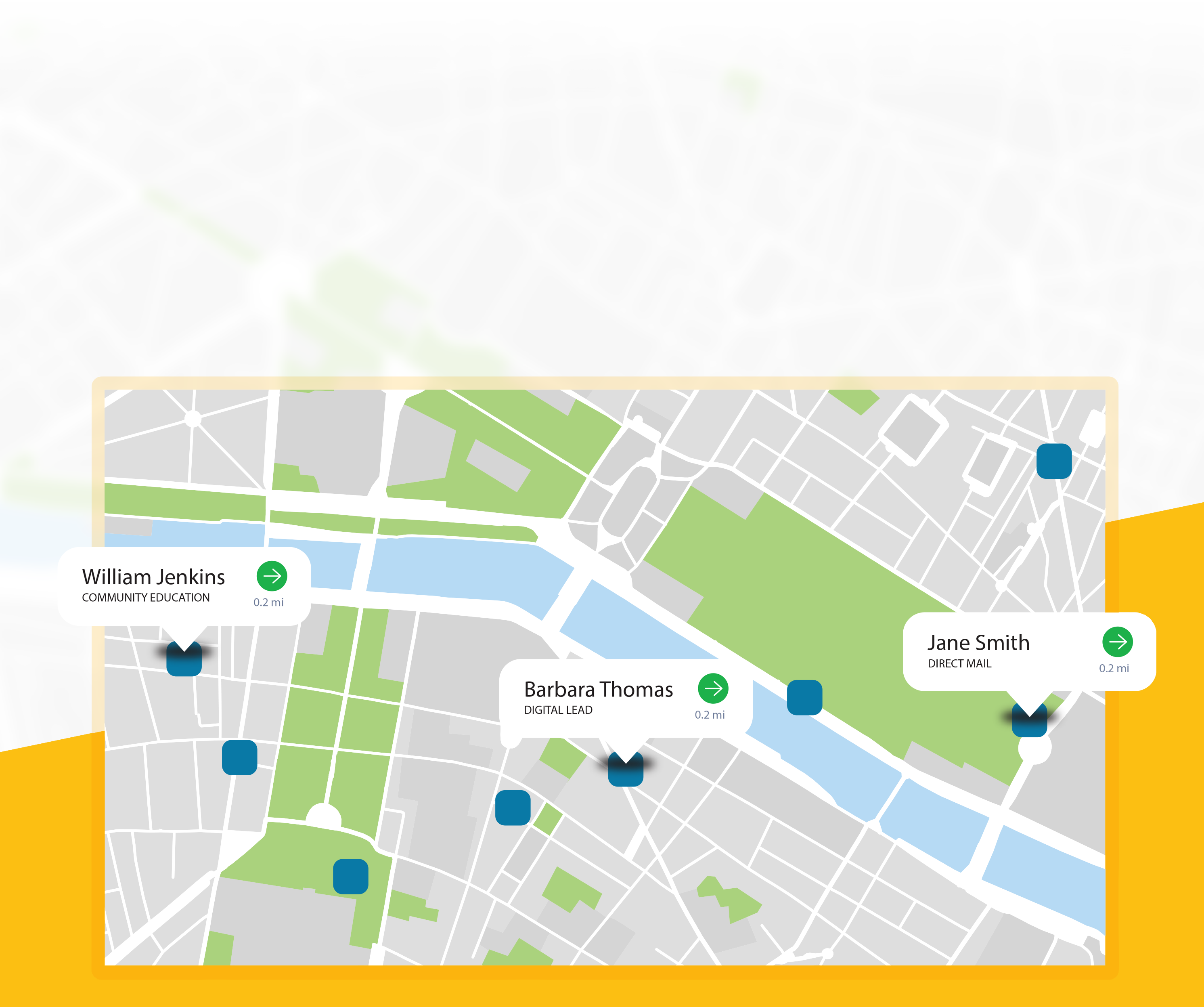Viewport: 1204px width, 1007px height.
Task: Open Jane Smith name
Action: (979, 643)
